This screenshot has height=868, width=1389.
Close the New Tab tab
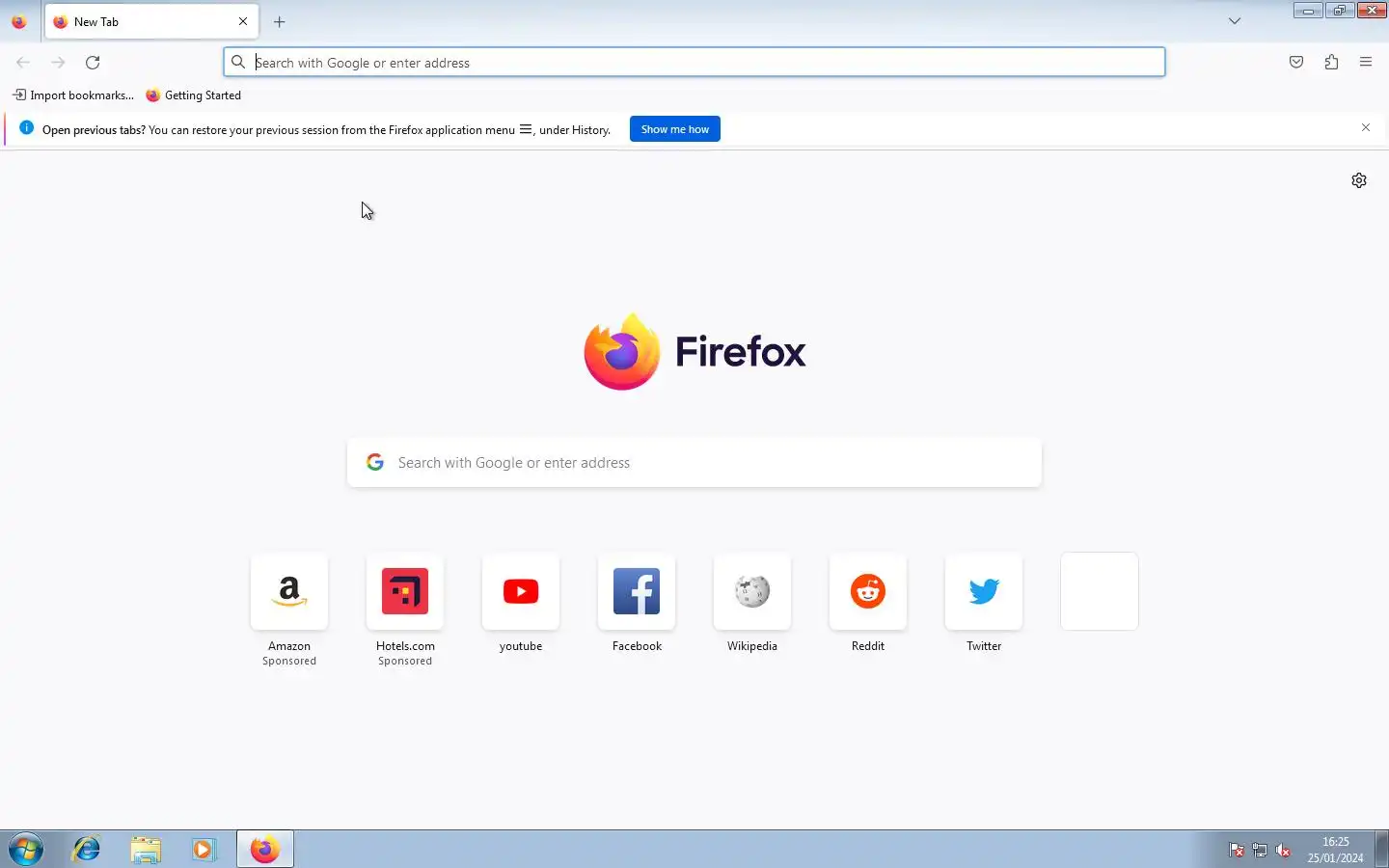pyautogui.click(x=243, y=21)
